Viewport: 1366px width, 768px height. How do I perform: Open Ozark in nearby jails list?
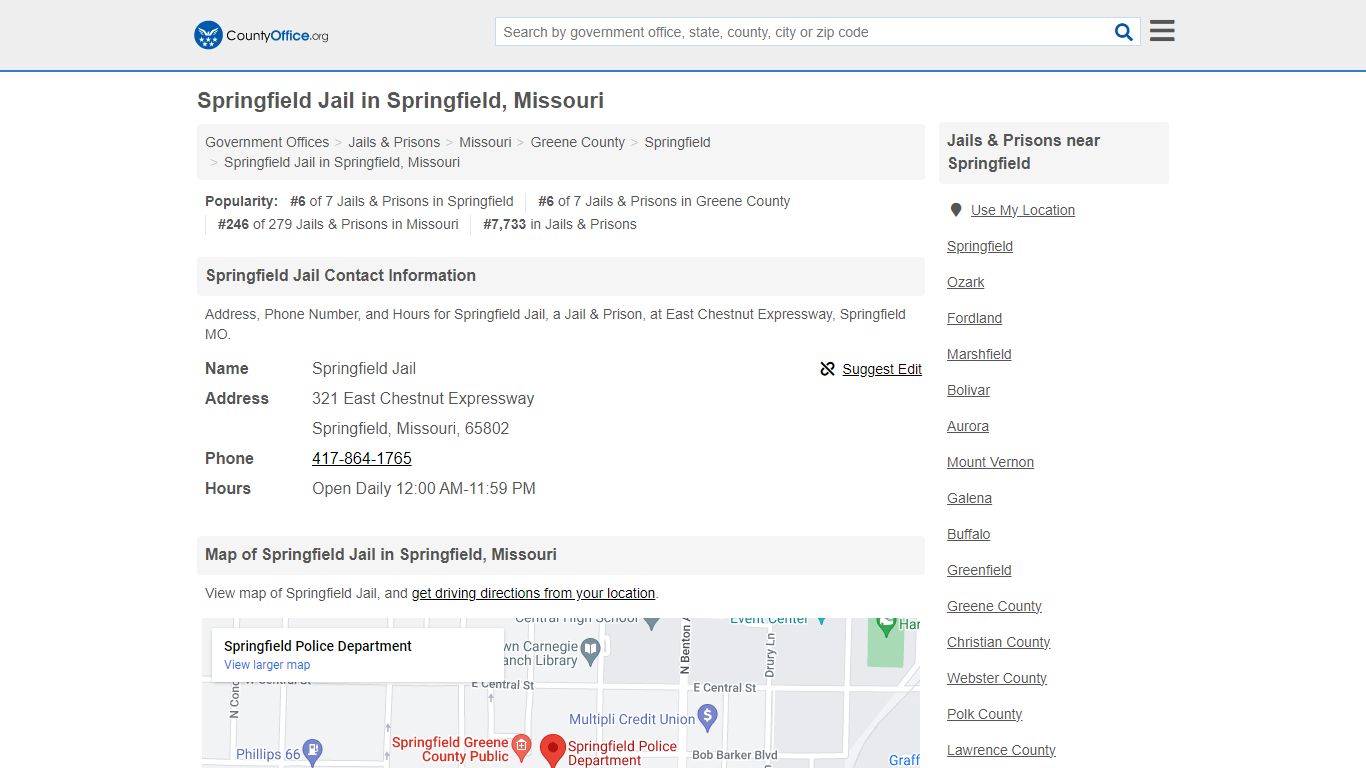(x=966, y=282)
